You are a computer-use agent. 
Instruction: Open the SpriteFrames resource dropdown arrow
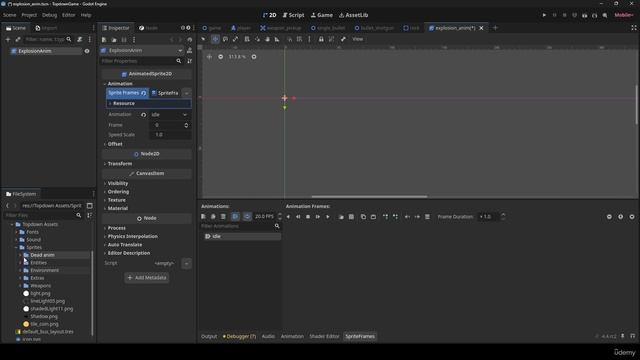[187, 93]
